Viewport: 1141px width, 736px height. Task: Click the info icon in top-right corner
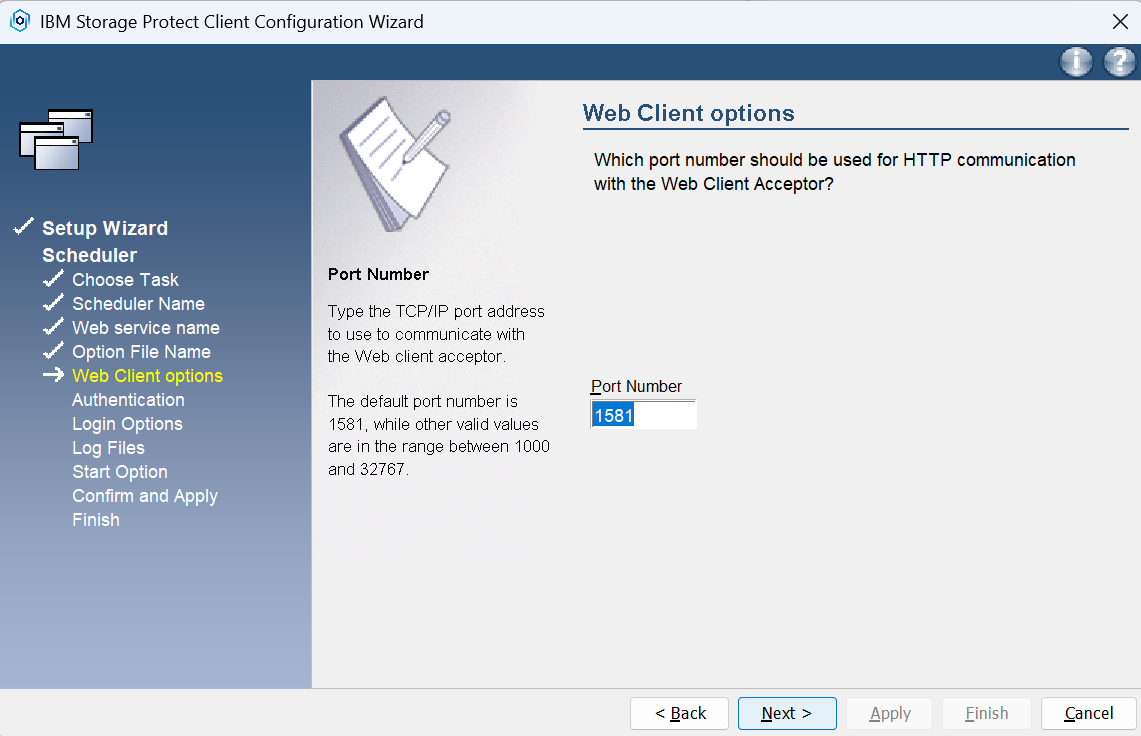(1076, 62)
